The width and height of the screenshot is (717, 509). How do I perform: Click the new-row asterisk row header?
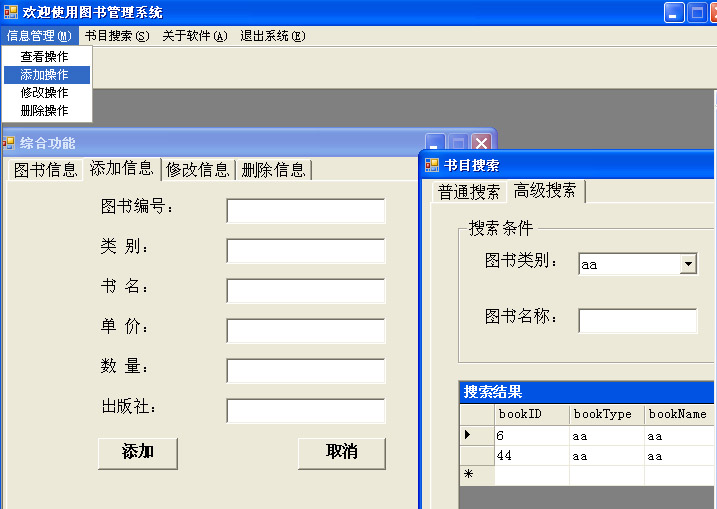click(x=477, y=475)
